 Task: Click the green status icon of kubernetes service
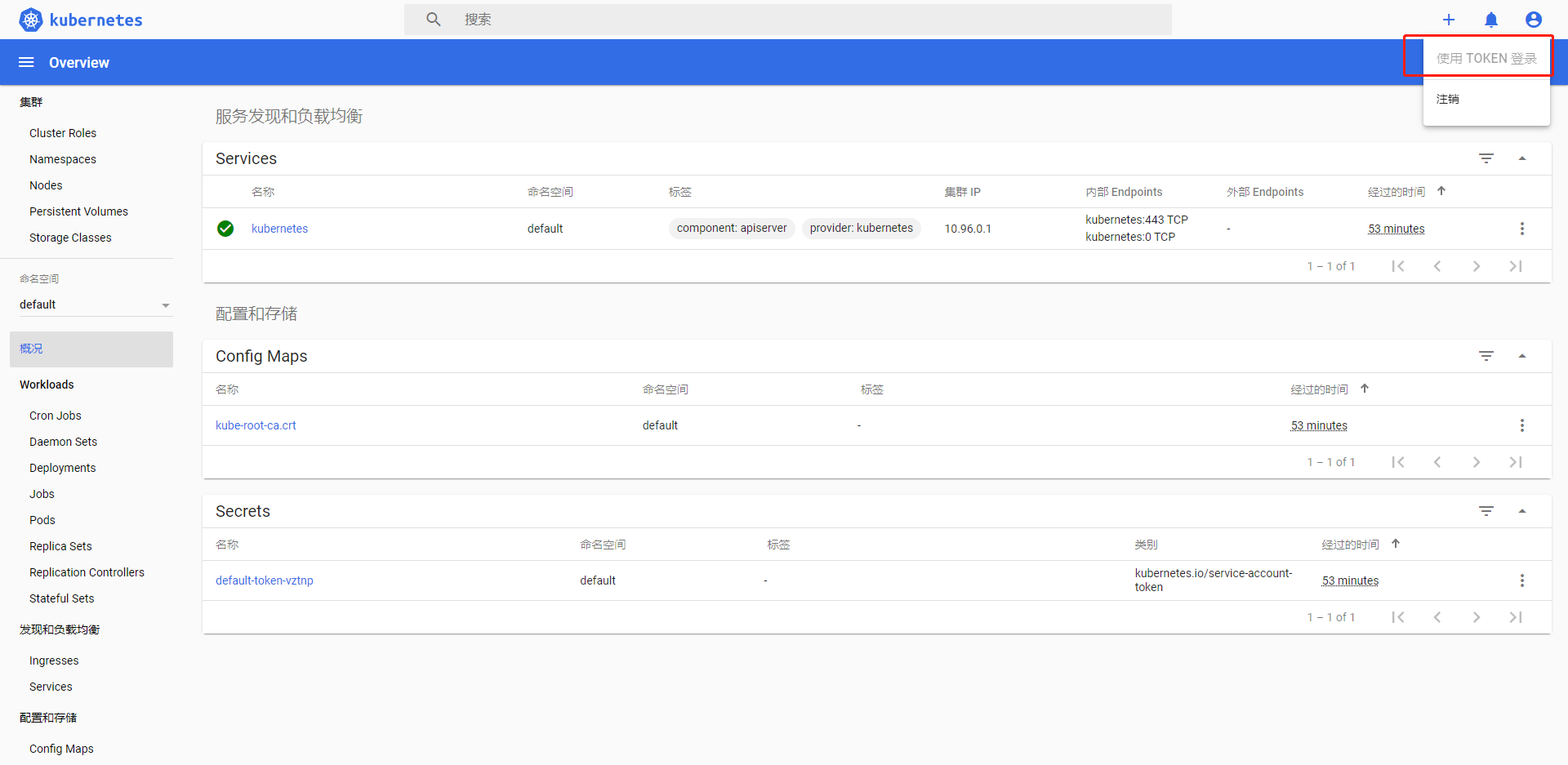(x=225, y=229)
